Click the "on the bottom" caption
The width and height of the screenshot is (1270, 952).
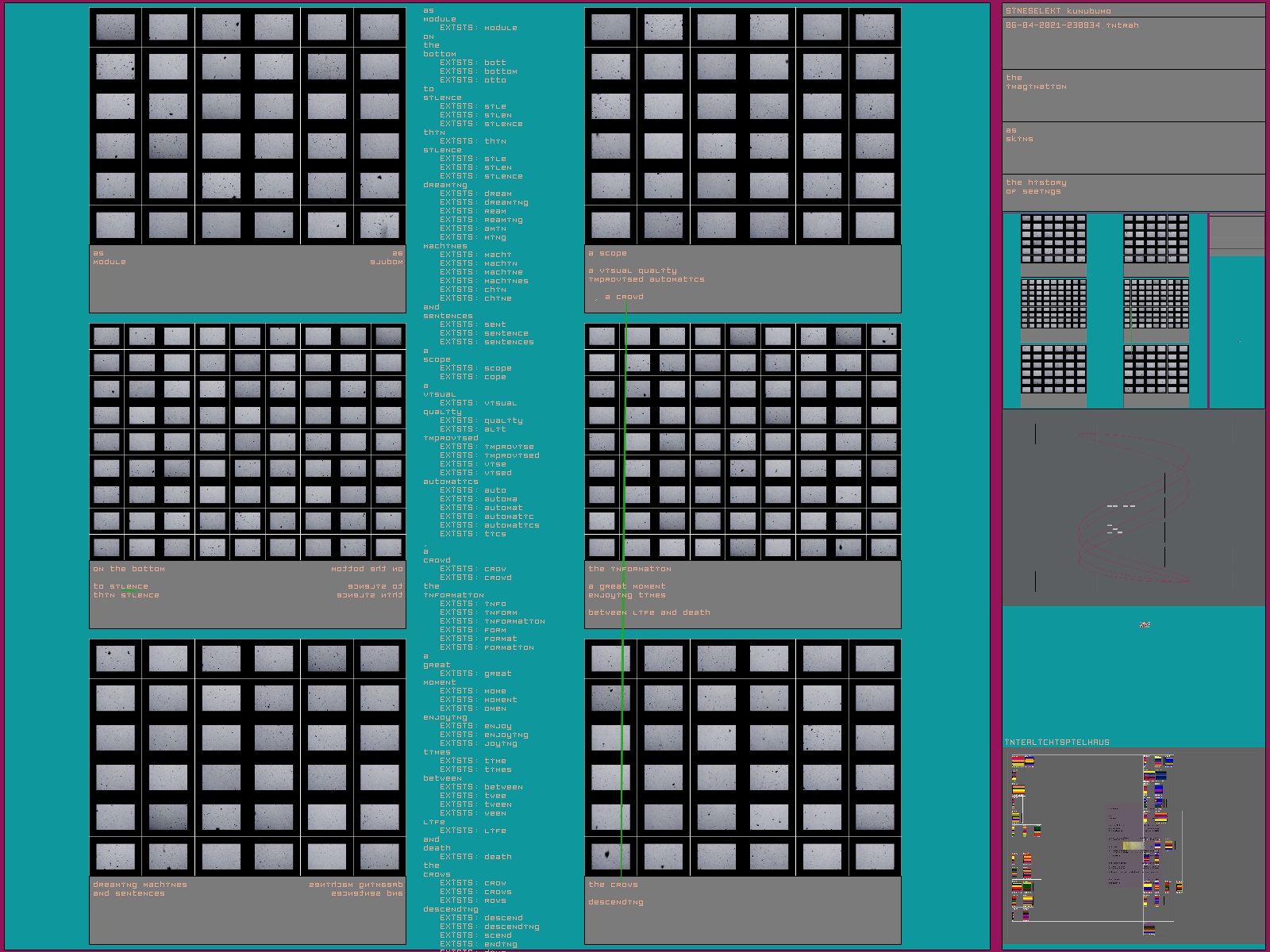[129, 569]
